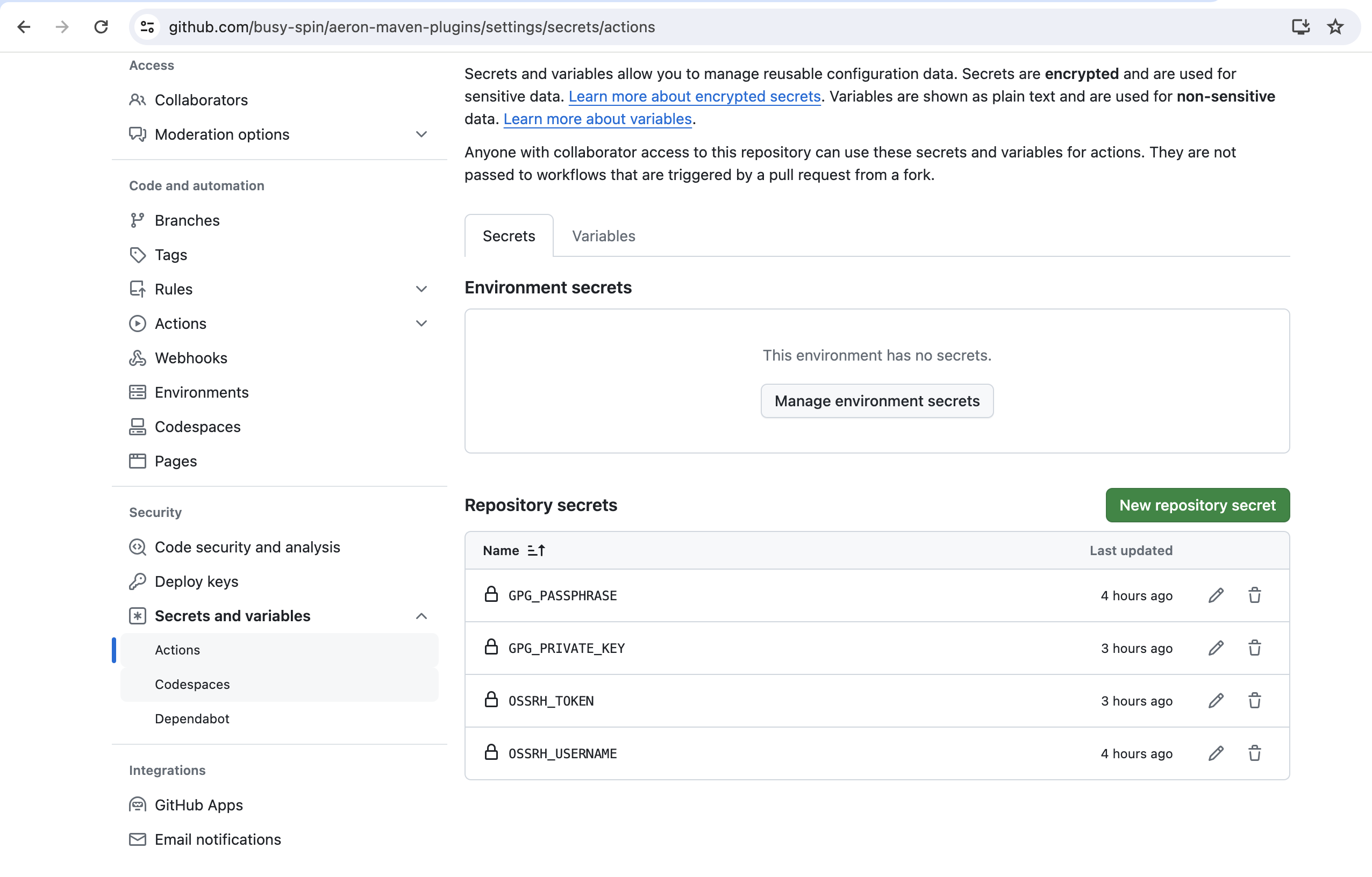Click the Email notifications envelope icon
This screenshot has width=1372, height=877.
coord(137,839)
